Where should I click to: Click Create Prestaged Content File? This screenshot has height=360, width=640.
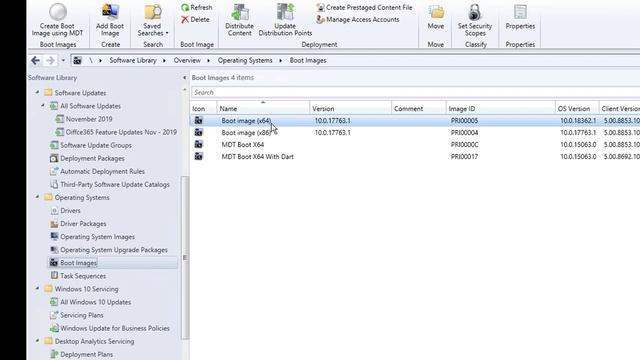click(x=364, y=7)
